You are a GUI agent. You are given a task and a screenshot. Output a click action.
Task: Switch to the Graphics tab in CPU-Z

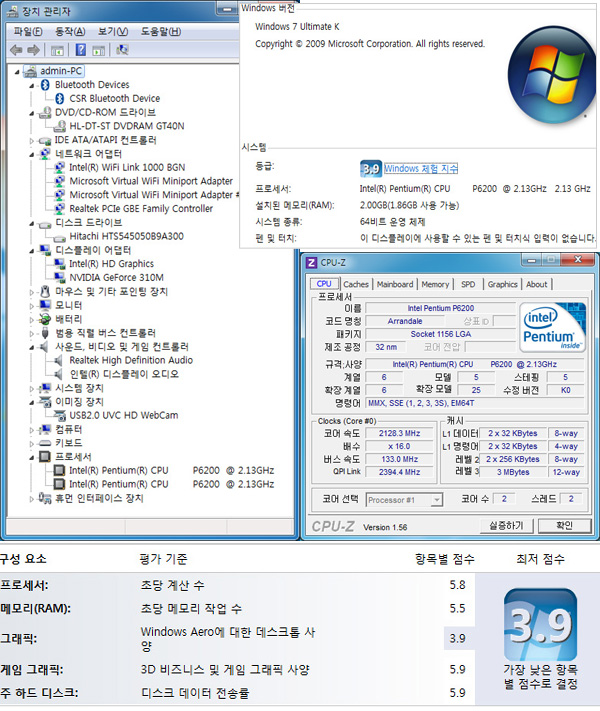coord(502,284)
